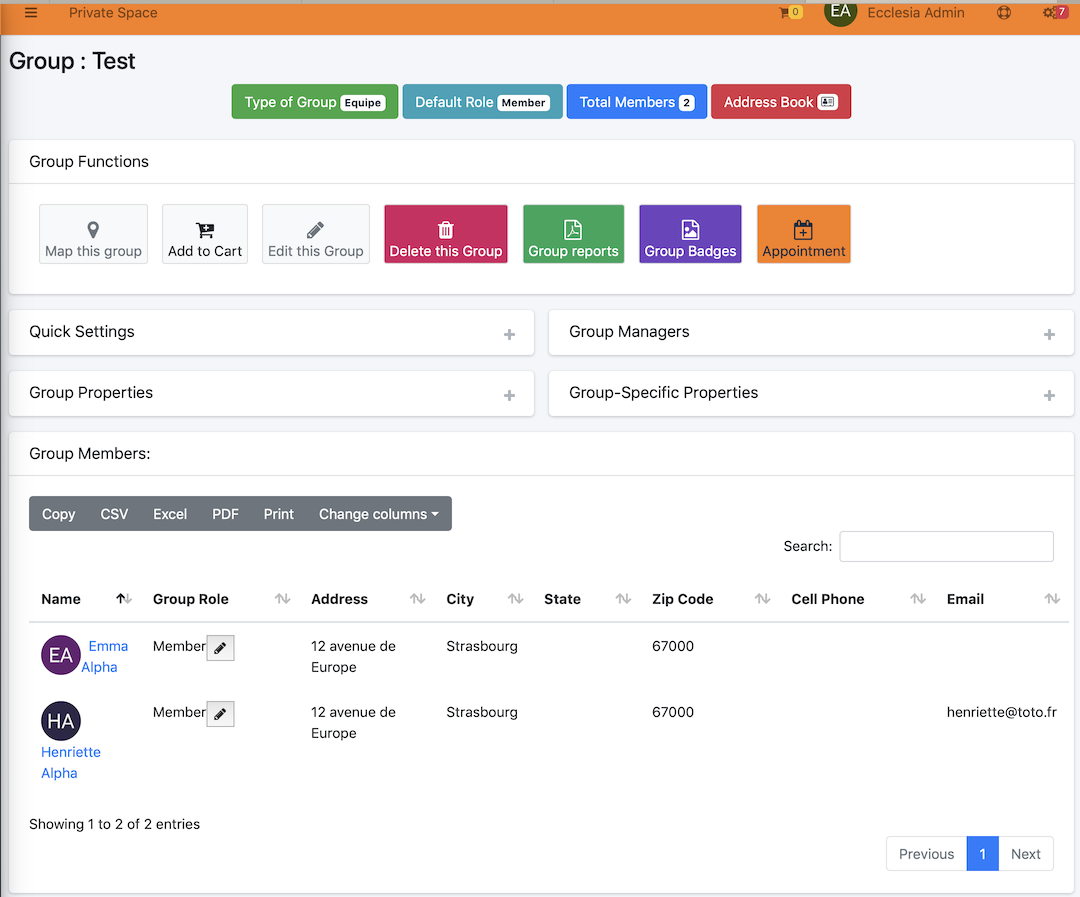Click the calendar plus icon in Appointment
This screenshot has width=1080, height=897.
803,229
